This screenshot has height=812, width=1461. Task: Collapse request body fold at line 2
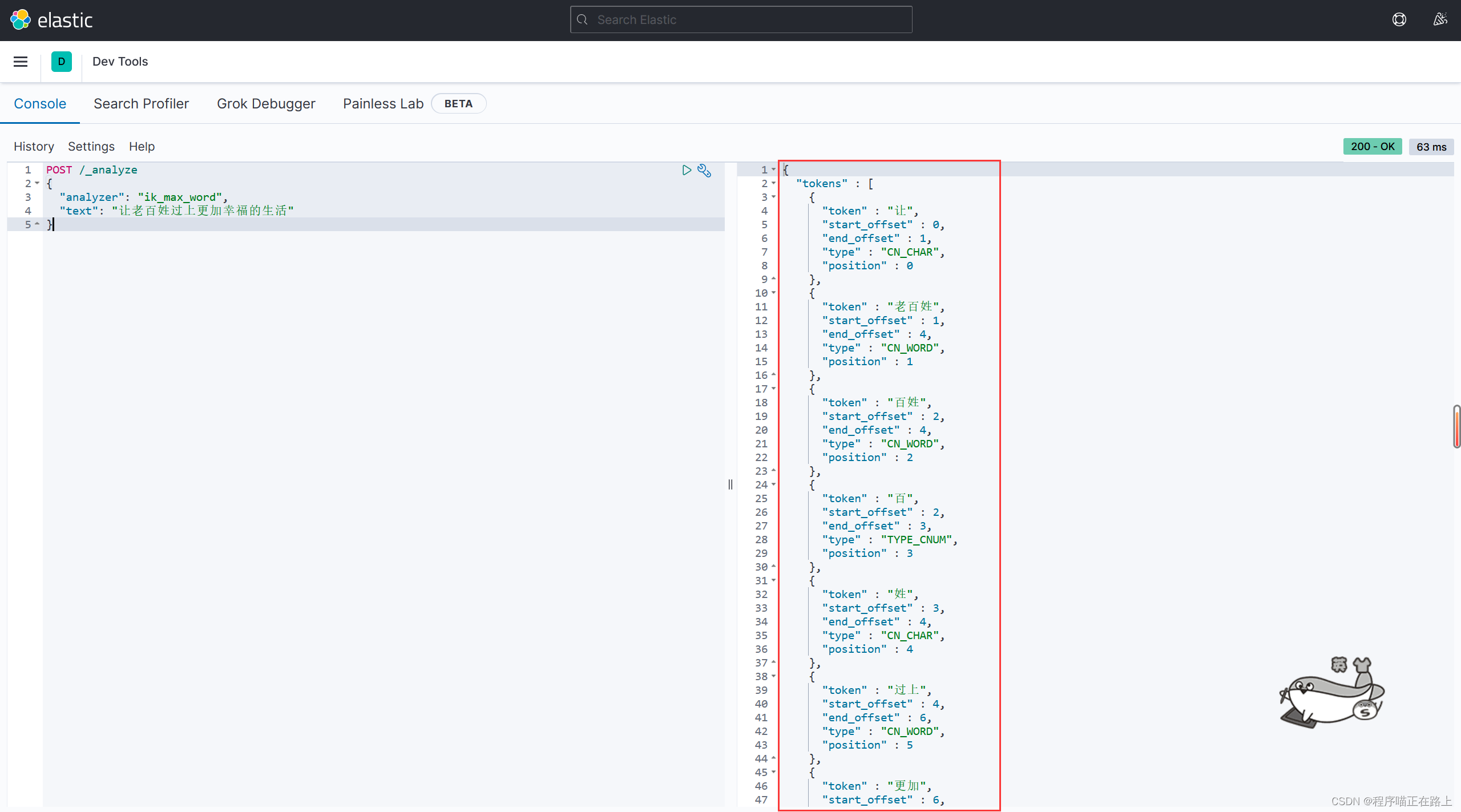(37, 183)
